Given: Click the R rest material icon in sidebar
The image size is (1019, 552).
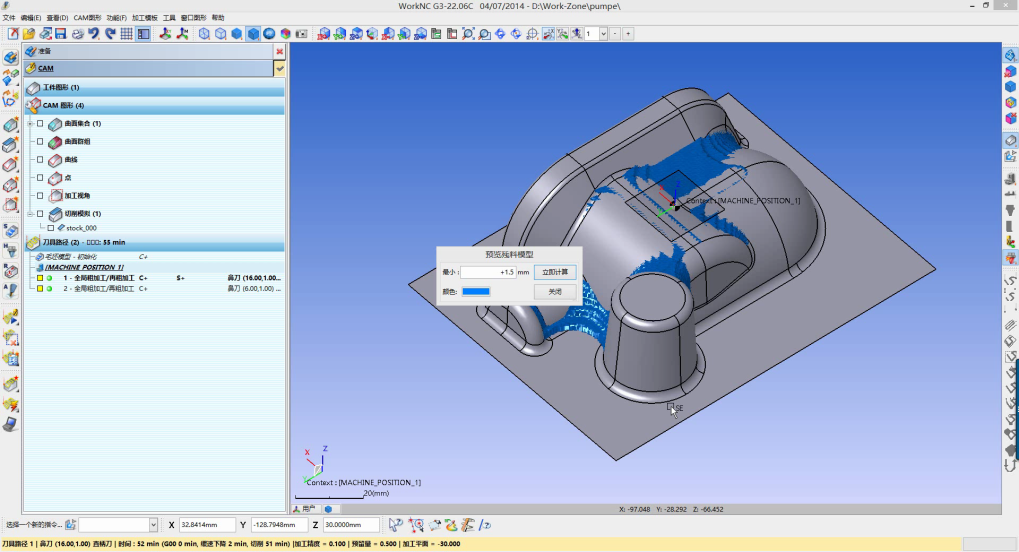Looking at the screenshot, I should click(10, 270).
